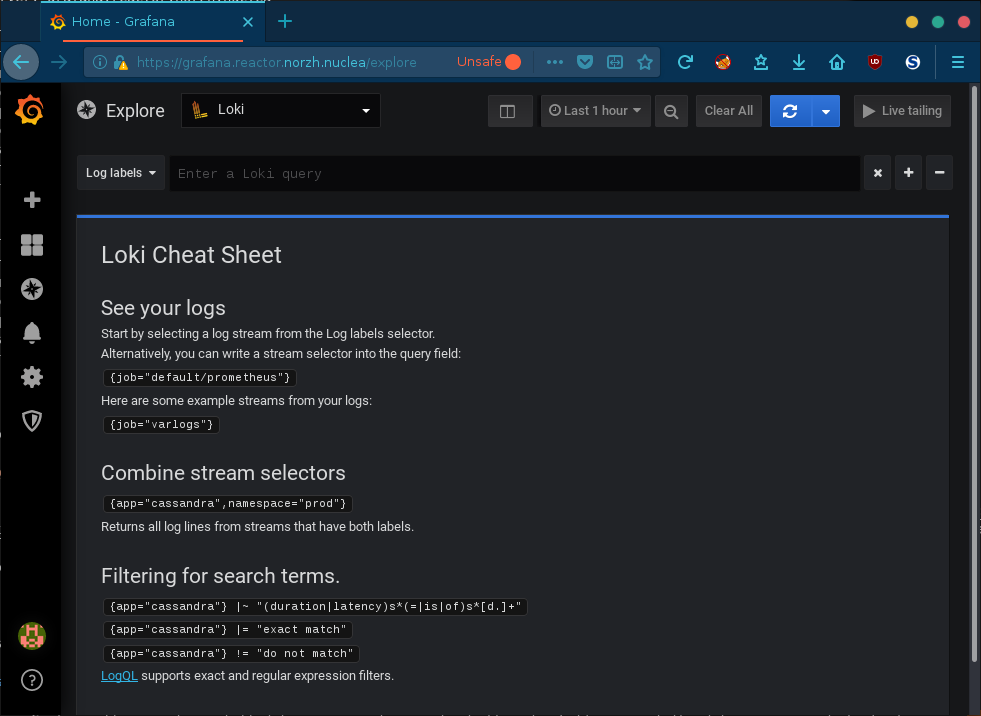Go back with the browser back arrow

click(x=21, y=62)
